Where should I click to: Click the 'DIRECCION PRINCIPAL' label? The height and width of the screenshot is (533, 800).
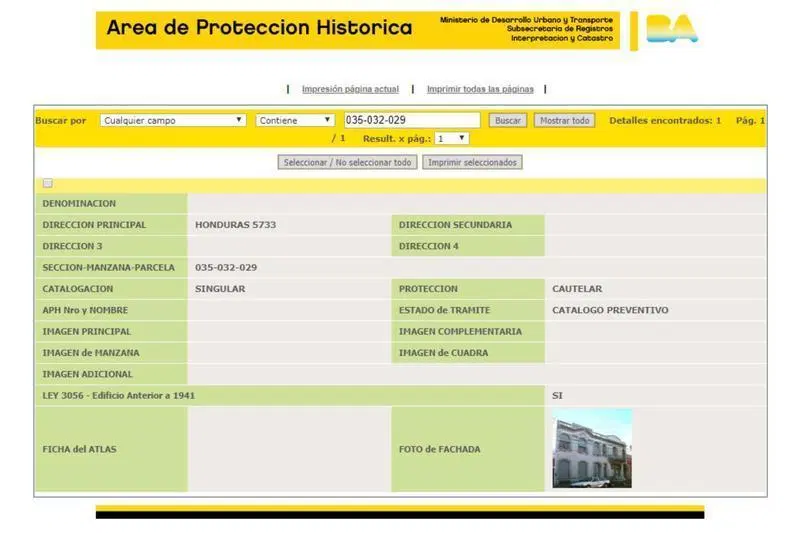[94, 225]
